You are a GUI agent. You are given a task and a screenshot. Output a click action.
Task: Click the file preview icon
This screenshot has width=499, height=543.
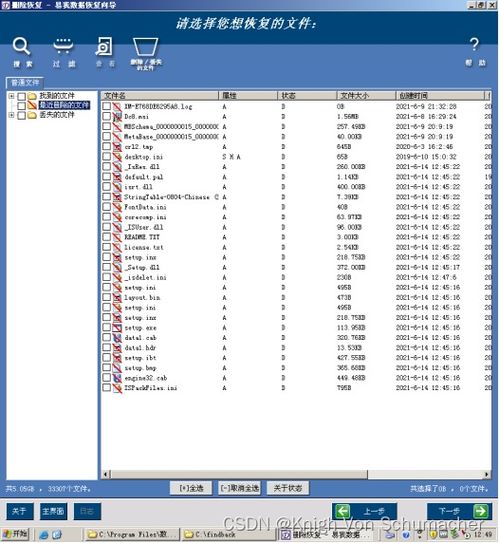pyautogui.click(x=104, y=47)
